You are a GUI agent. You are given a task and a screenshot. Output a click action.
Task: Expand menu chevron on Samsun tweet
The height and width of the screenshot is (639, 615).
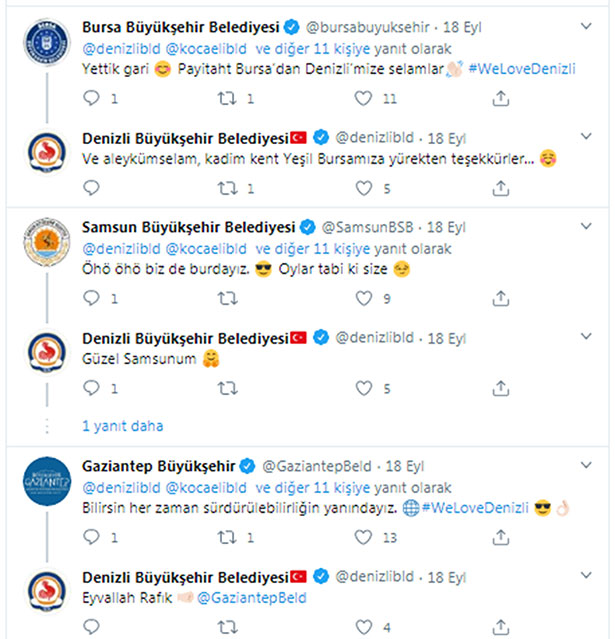click(x=586, y=226)
